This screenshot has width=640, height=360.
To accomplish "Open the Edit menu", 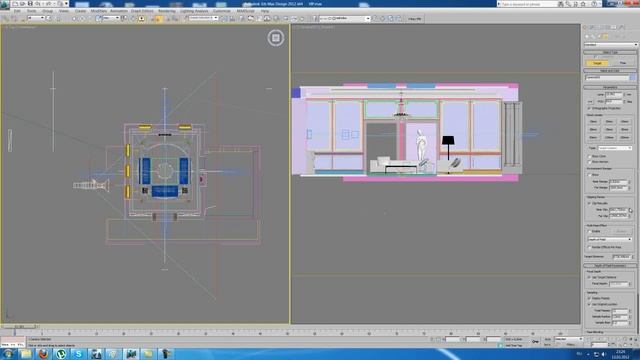I will pyautogui.click(x=17, y=11).
